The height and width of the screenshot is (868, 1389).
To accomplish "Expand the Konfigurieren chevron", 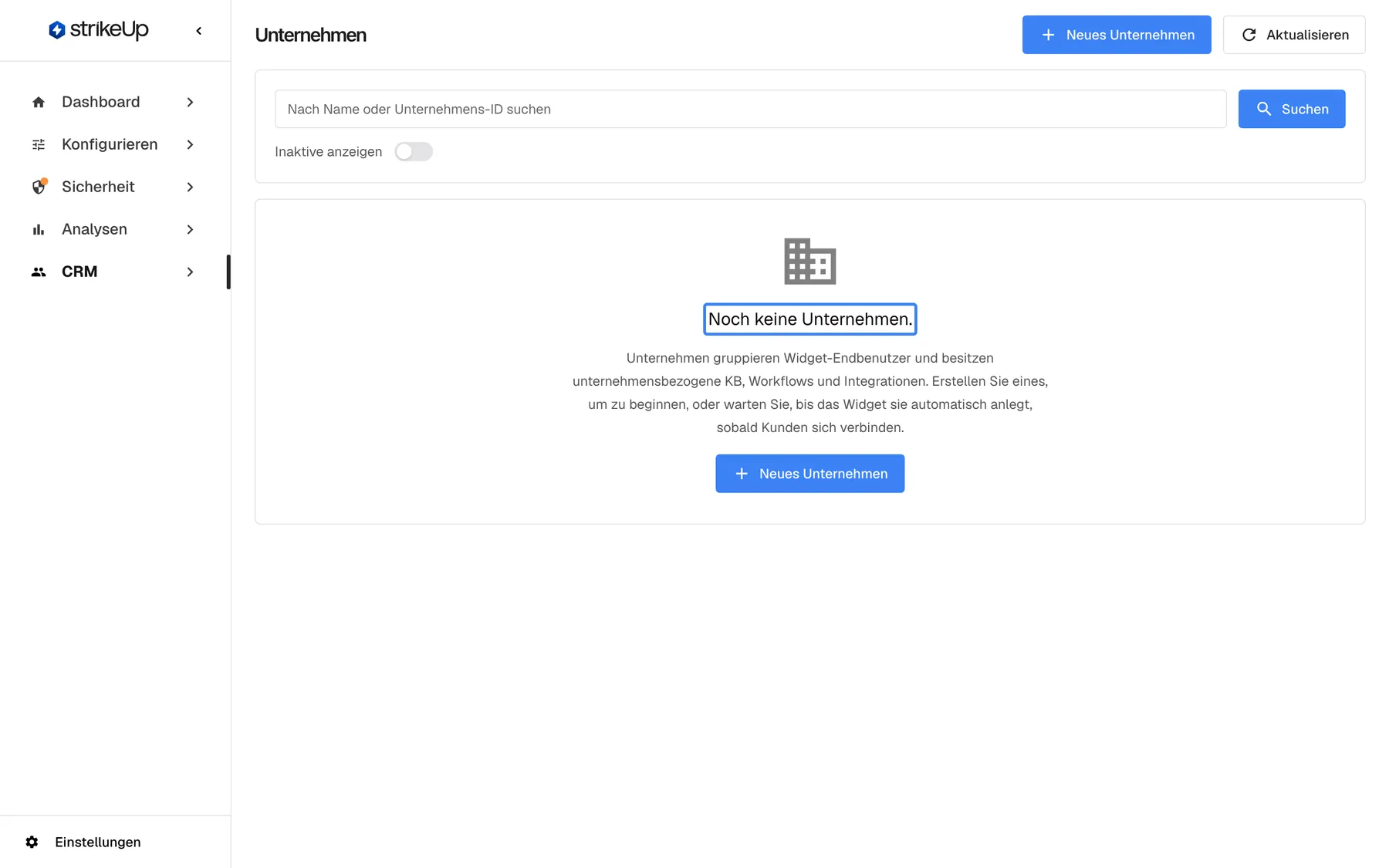I will coord(190,144).
